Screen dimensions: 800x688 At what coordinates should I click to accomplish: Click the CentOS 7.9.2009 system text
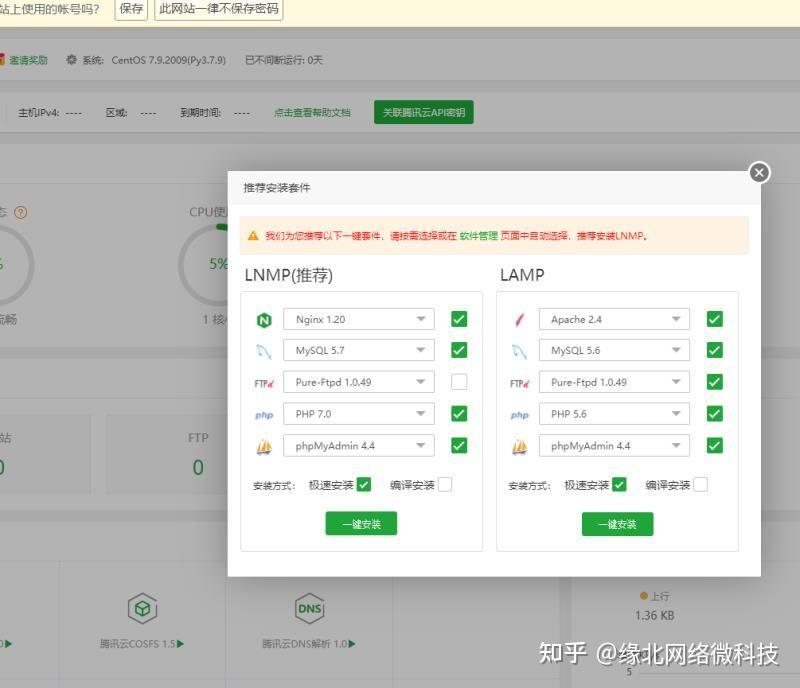(168, 60)
